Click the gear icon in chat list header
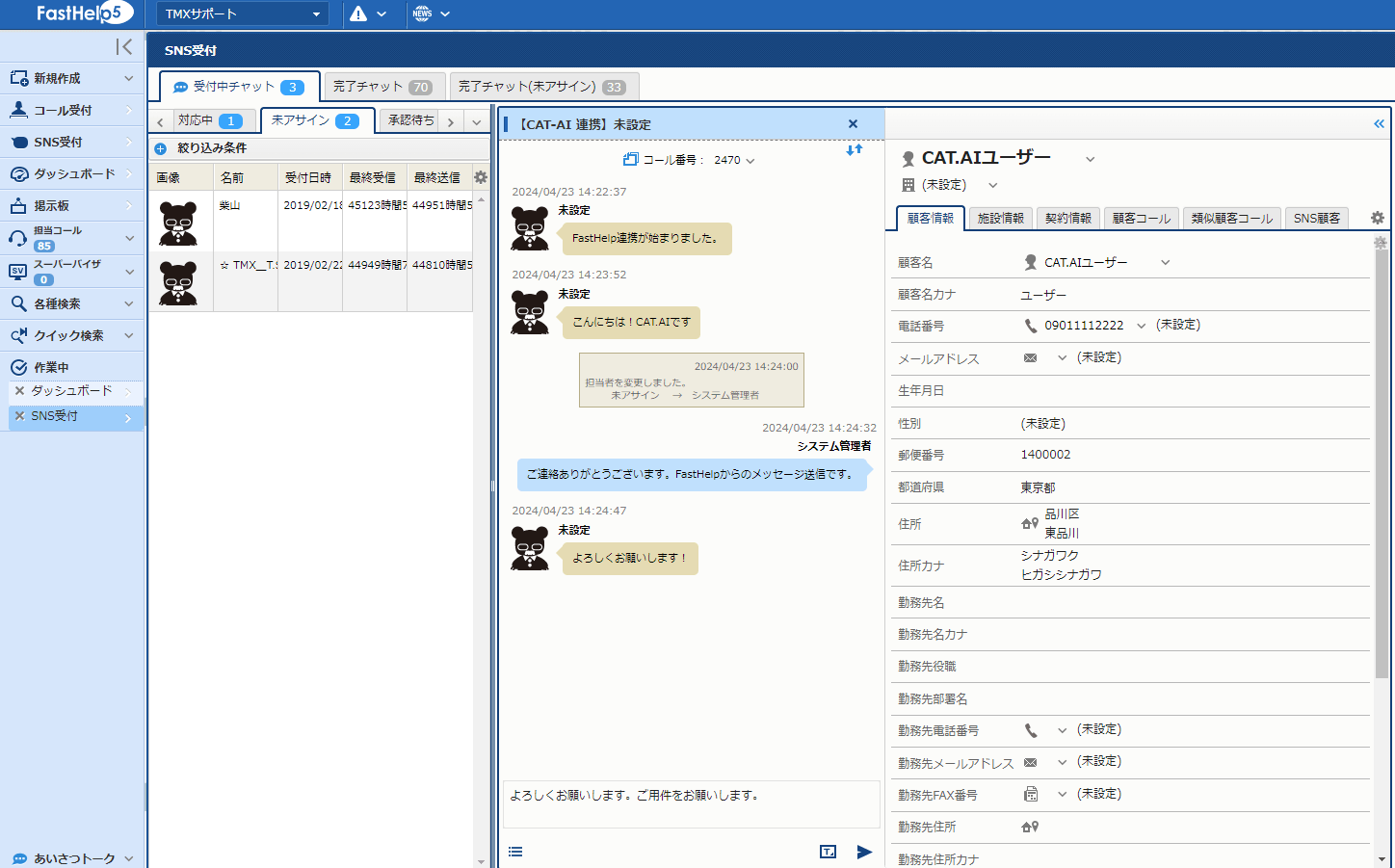Image resolution: width=1395 pixels, height=868 pixels. coord(480,177)
